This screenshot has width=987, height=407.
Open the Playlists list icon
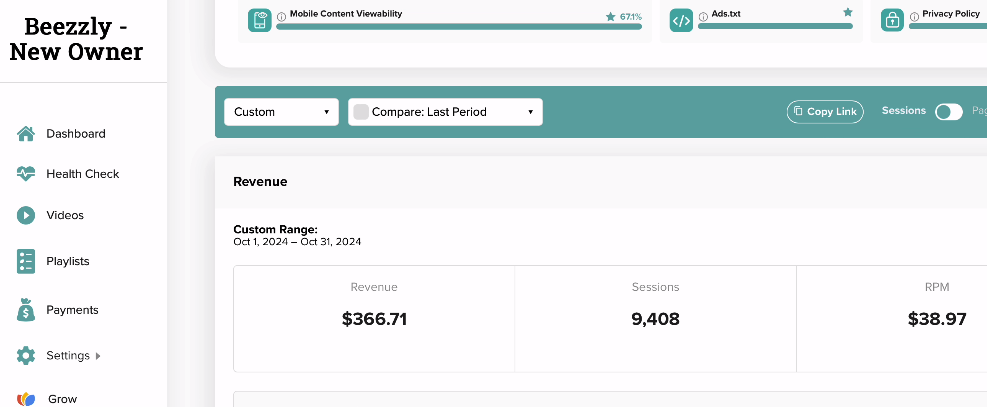26,261
